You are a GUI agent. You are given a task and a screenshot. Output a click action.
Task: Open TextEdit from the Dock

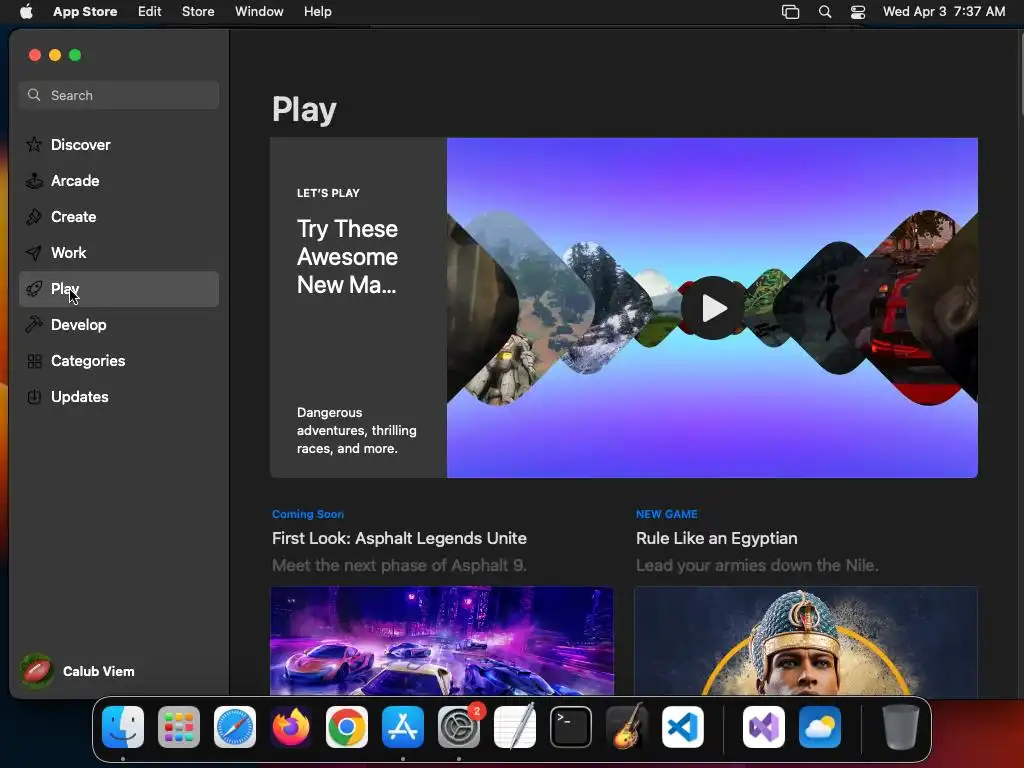click(515, 727)
